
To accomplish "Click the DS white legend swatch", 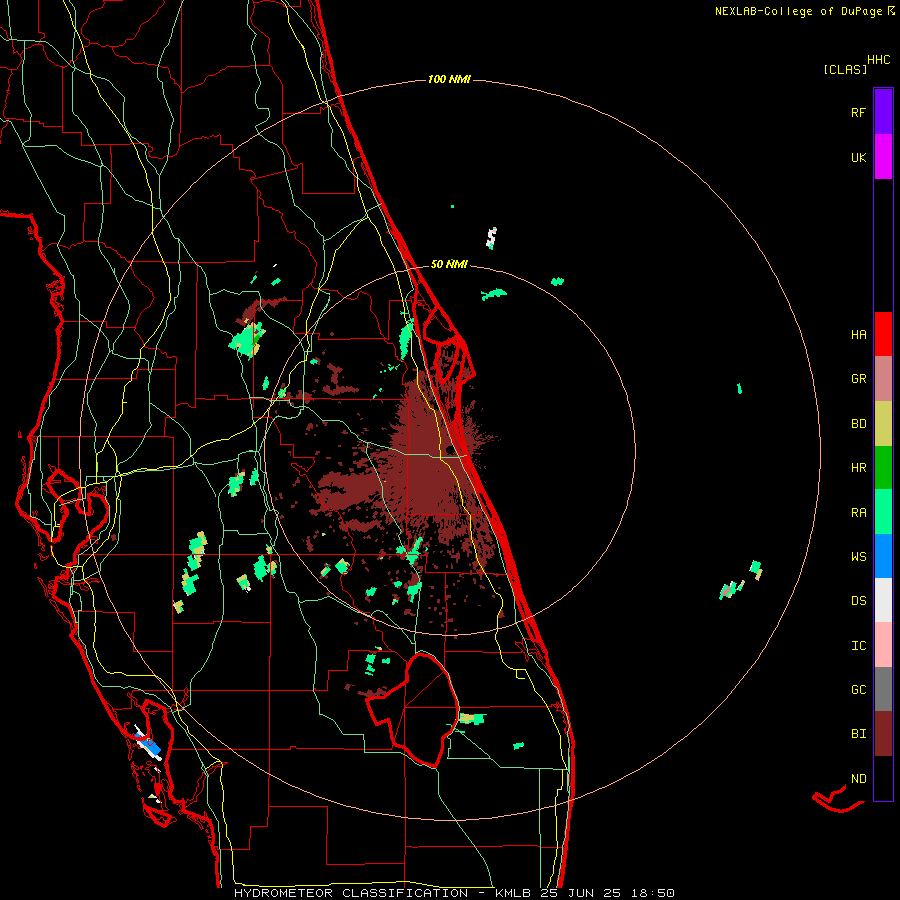I will [x=883, y=600].
